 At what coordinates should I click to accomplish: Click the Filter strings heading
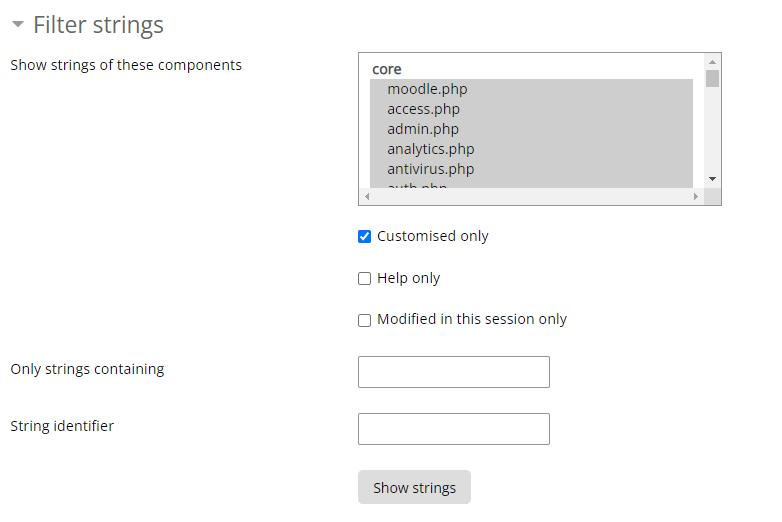tap(98, 25)
